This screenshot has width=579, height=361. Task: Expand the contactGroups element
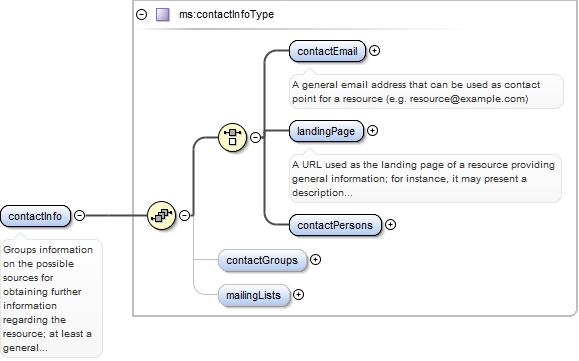coord(315,259)
